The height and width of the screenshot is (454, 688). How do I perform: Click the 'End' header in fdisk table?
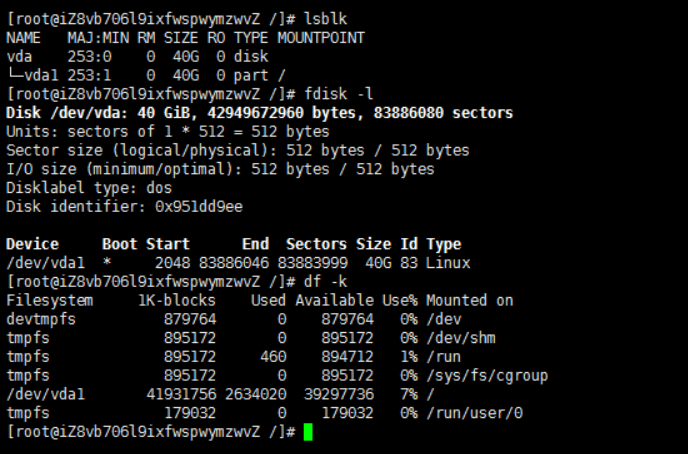(255, 244)
